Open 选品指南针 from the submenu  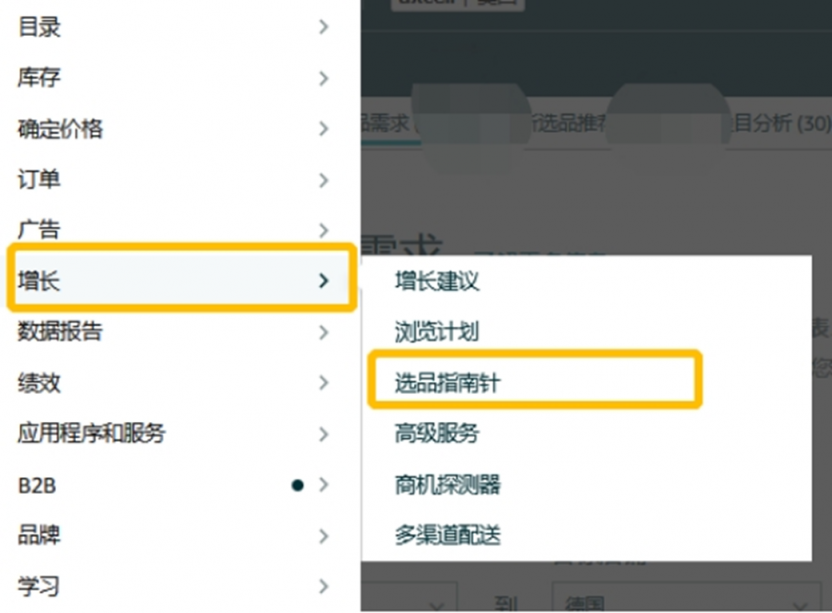pos(447,383)
